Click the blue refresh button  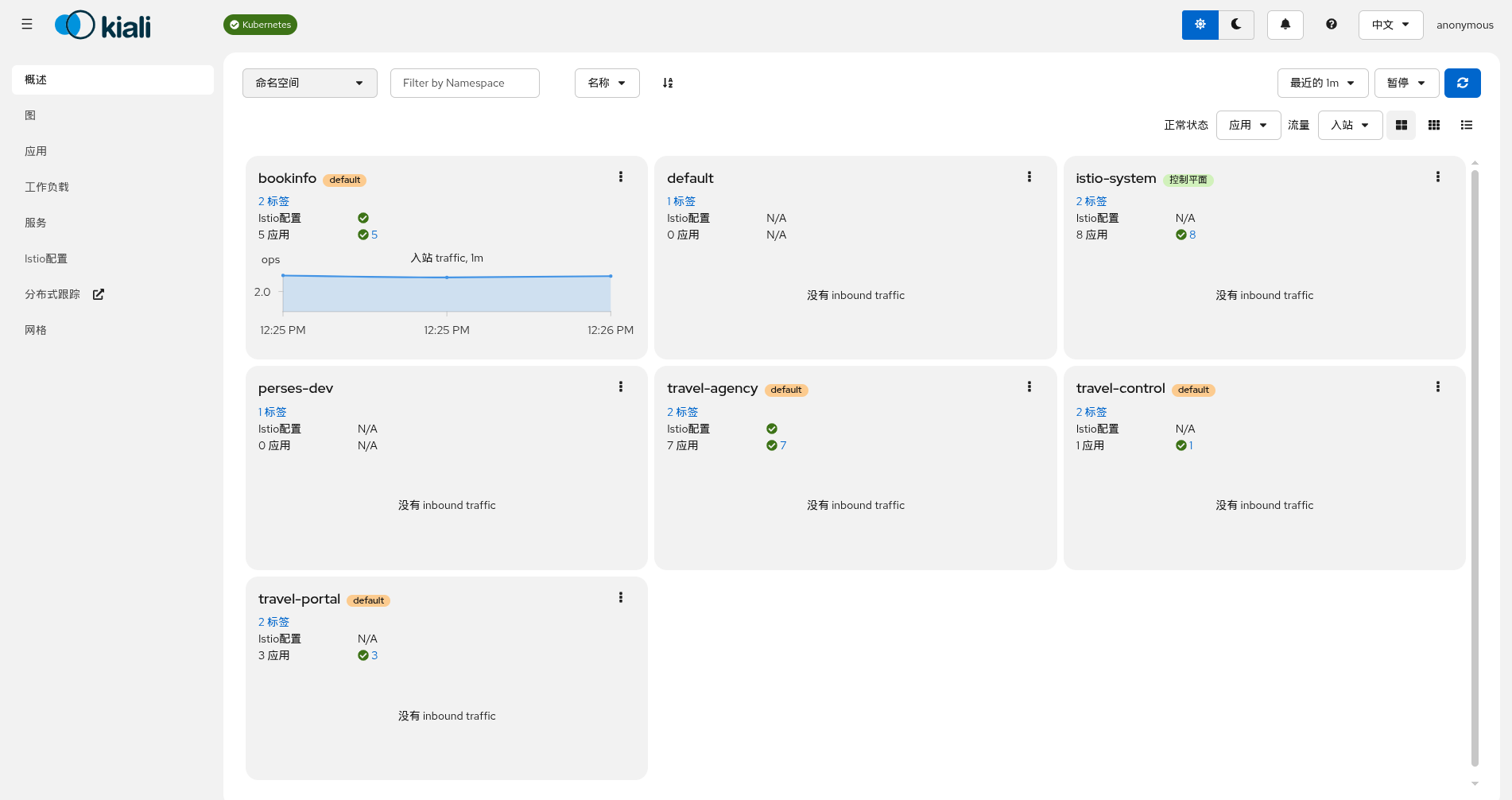(1463, 83)
